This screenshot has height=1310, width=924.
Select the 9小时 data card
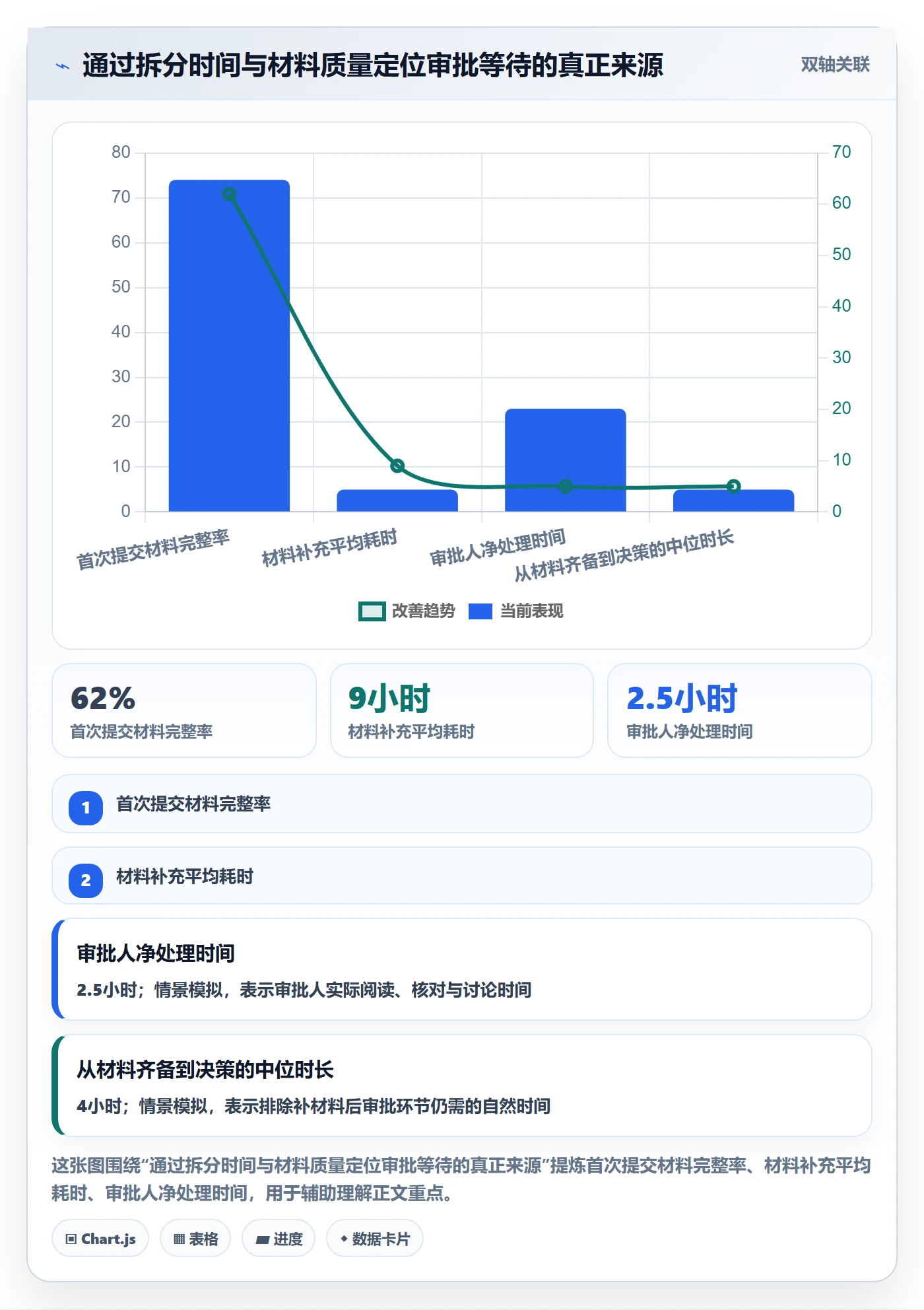coord(462,710)
